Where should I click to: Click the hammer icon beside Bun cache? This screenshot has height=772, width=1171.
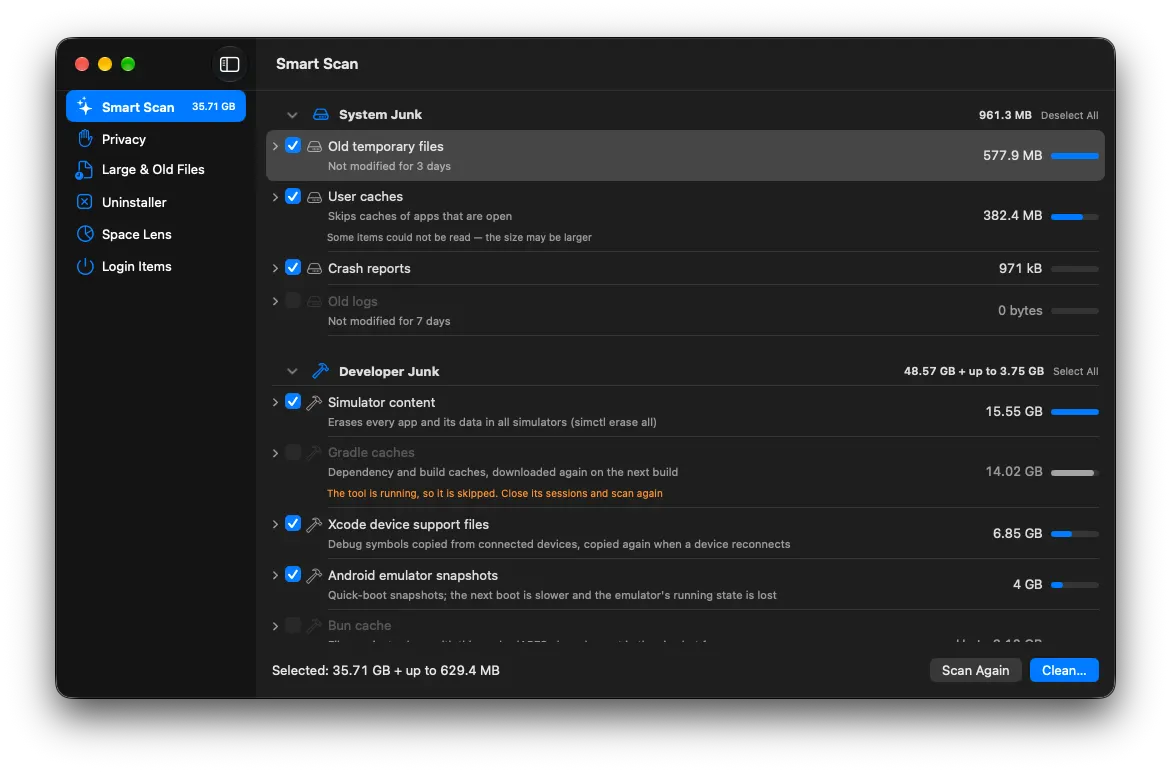pyautogui.click(x=314, y=626)
